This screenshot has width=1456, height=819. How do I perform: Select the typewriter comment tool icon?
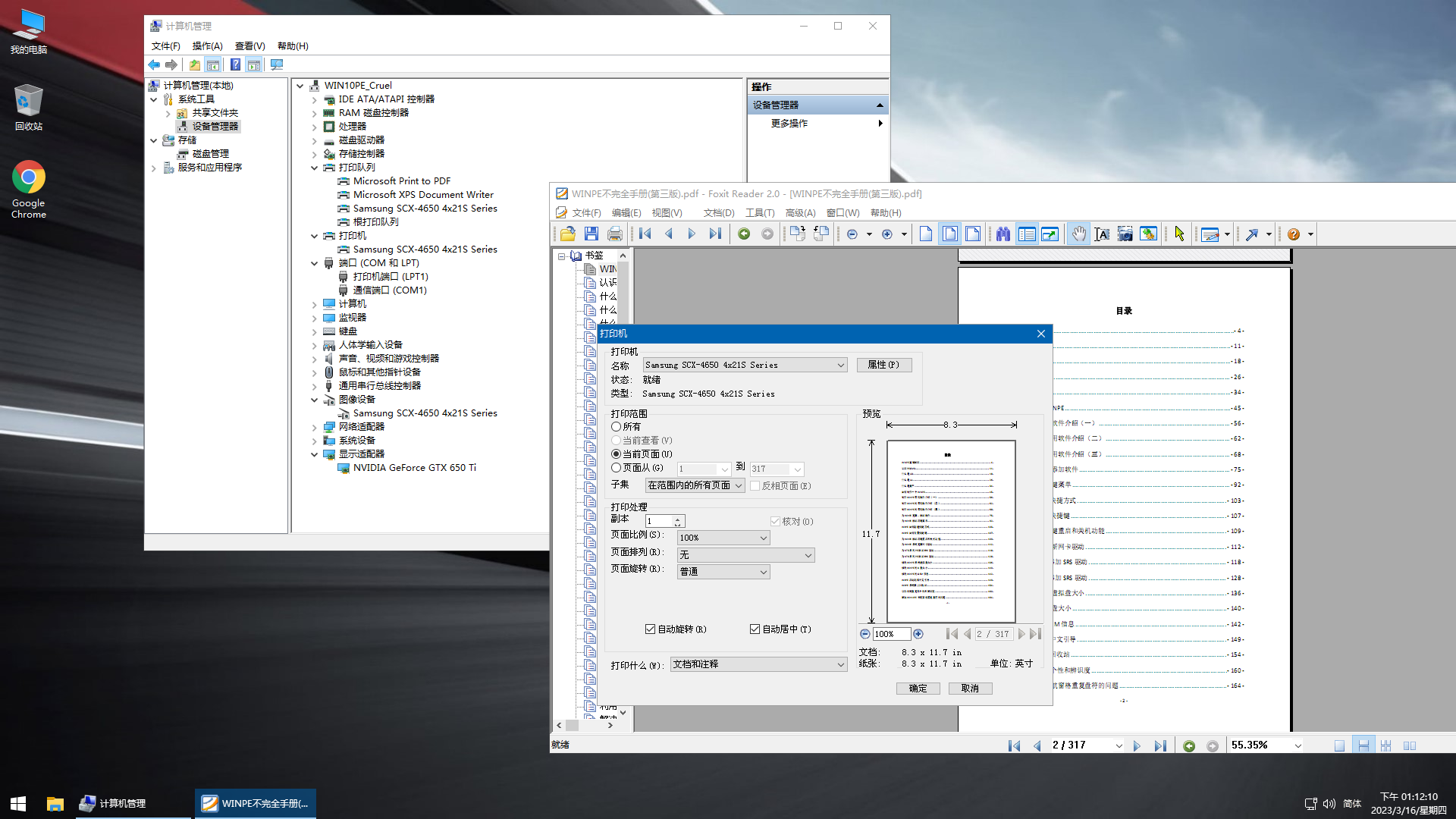pos(1210,234)
